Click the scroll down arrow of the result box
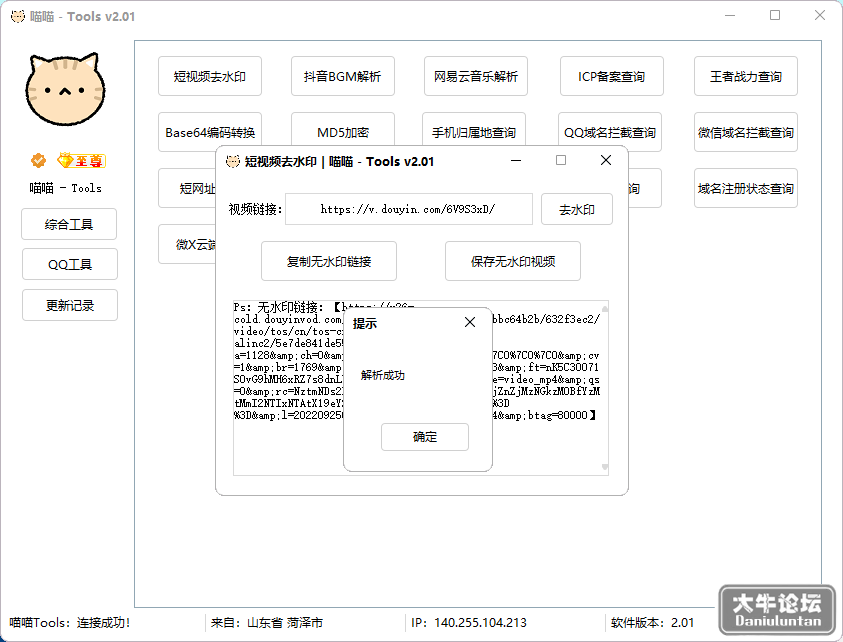This screenshot has width=843, height=642. click(605, 467)
